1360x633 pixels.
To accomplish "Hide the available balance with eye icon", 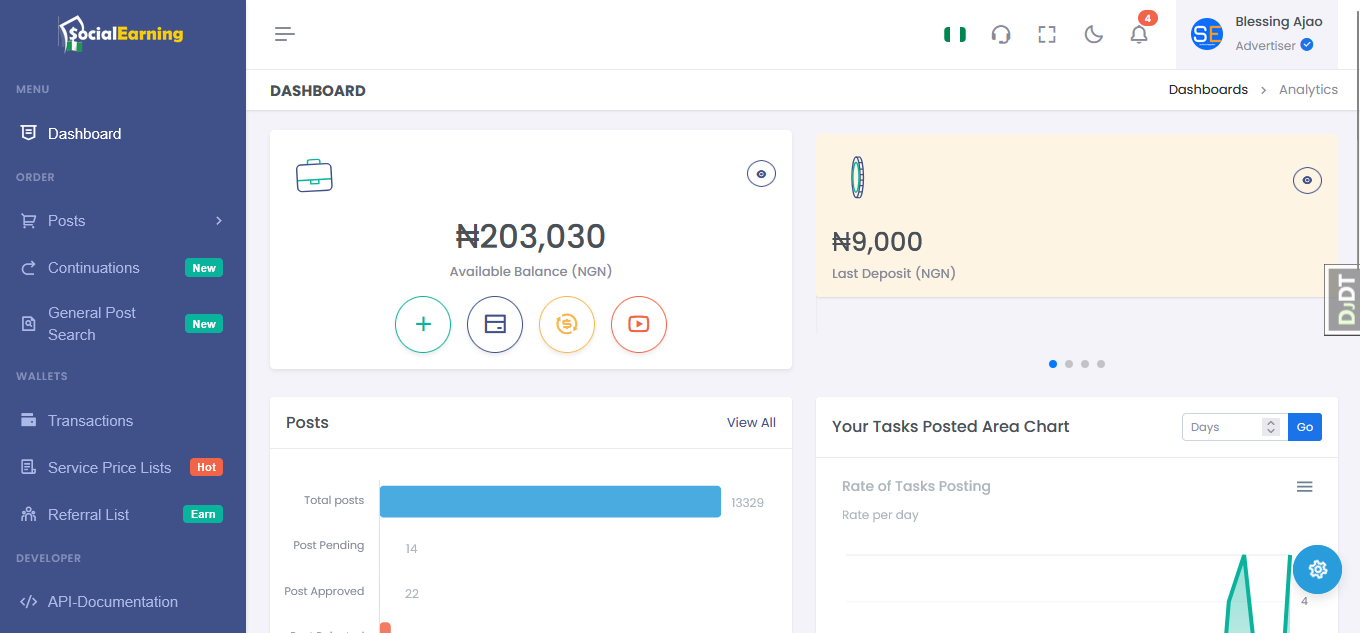I will pyautogui.click(x=761, y=174).
